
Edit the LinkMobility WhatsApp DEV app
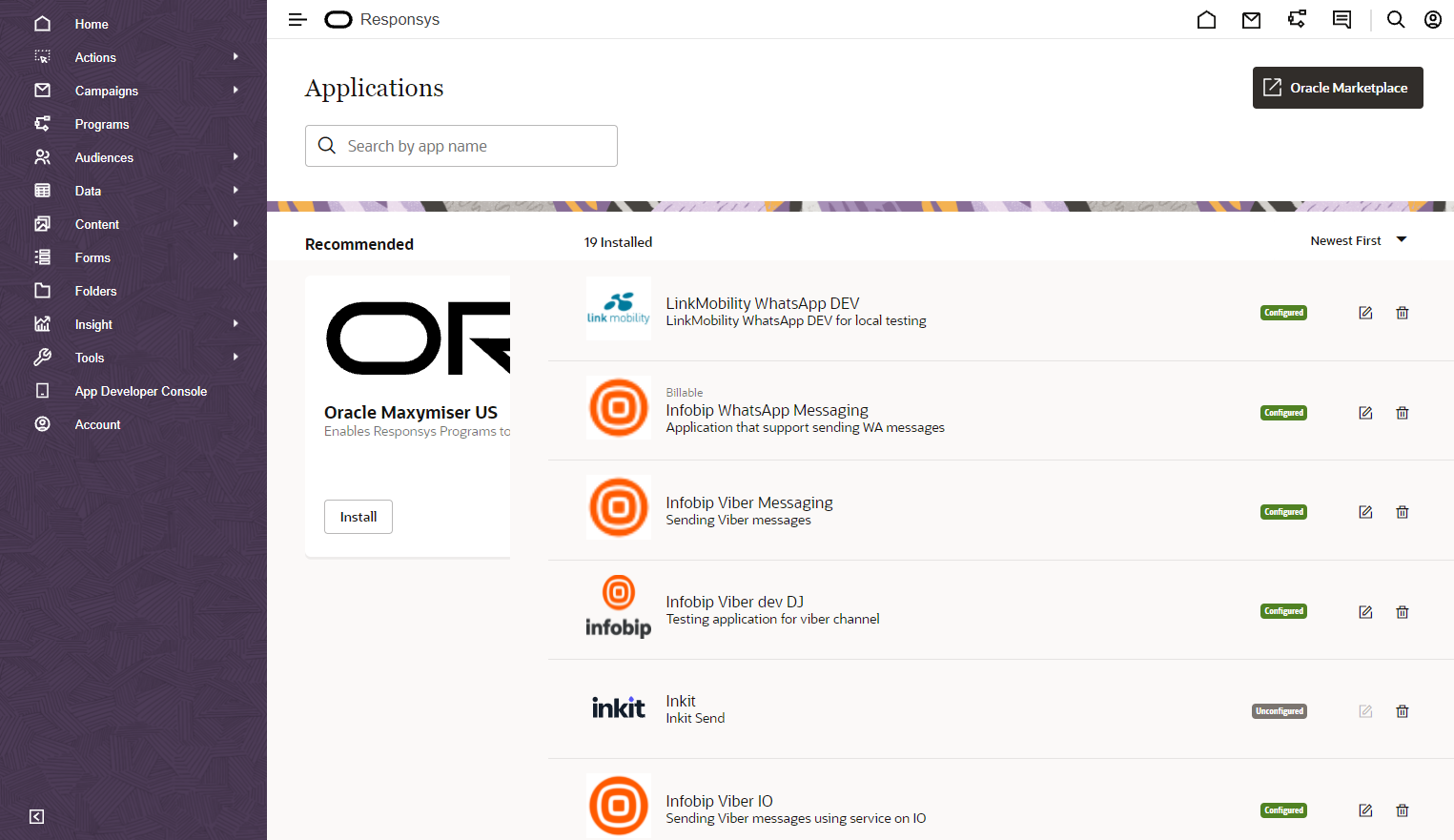click(x=1365, y=313)
